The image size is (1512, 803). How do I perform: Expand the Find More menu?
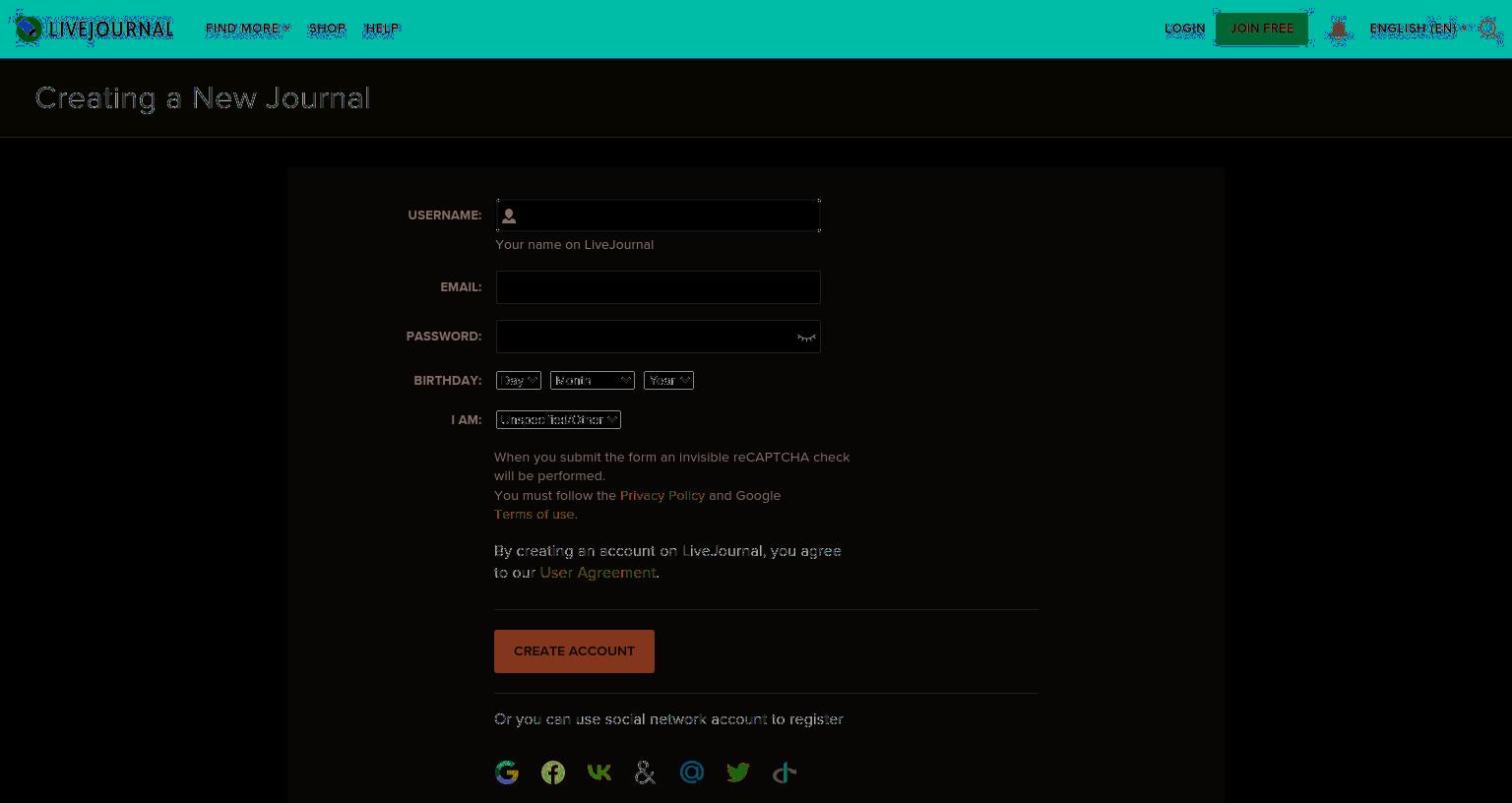coord(248,29)
